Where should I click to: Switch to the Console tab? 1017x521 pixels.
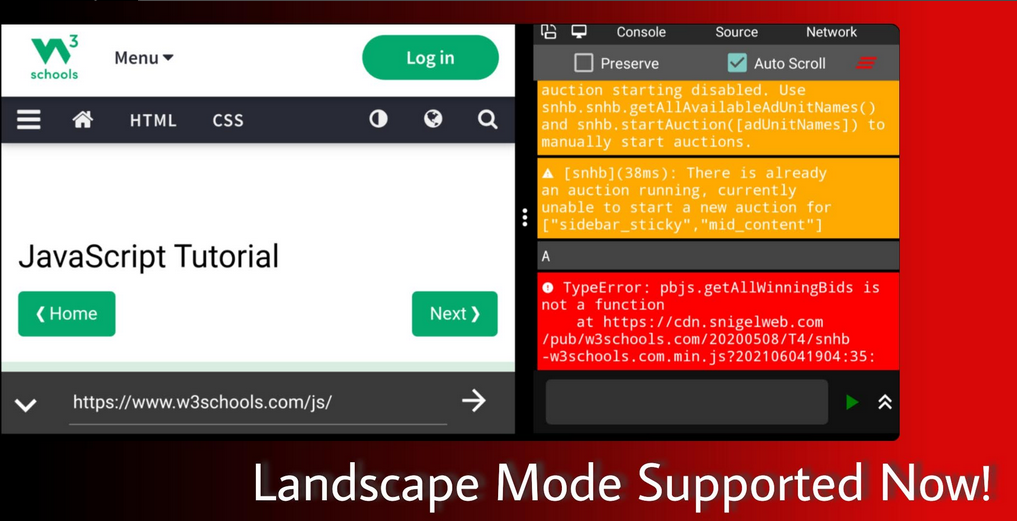(641, 32)
